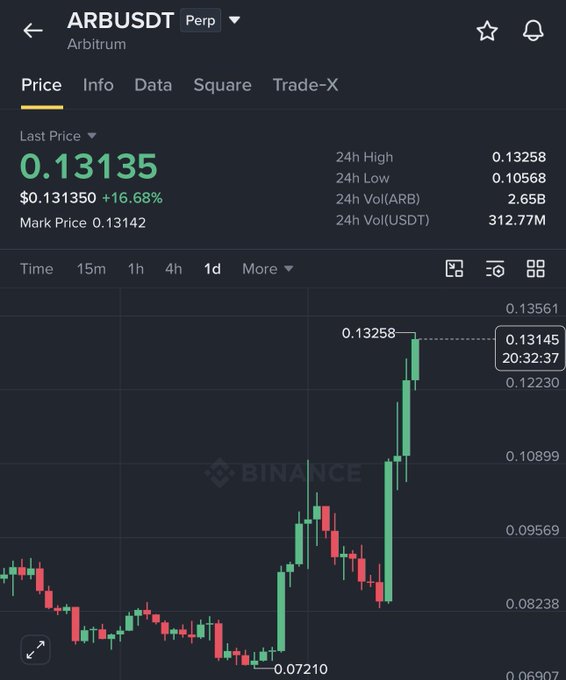Tap the 0.13135 last price value
Screen dimensions: 566x680
point(89,166)
